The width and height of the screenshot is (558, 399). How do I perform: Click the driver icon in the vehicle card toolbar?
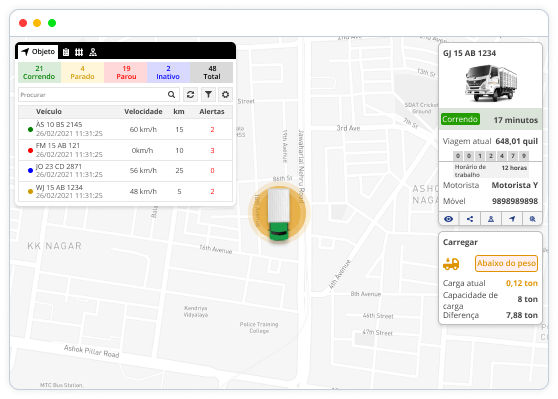click(x=491, y=219)
